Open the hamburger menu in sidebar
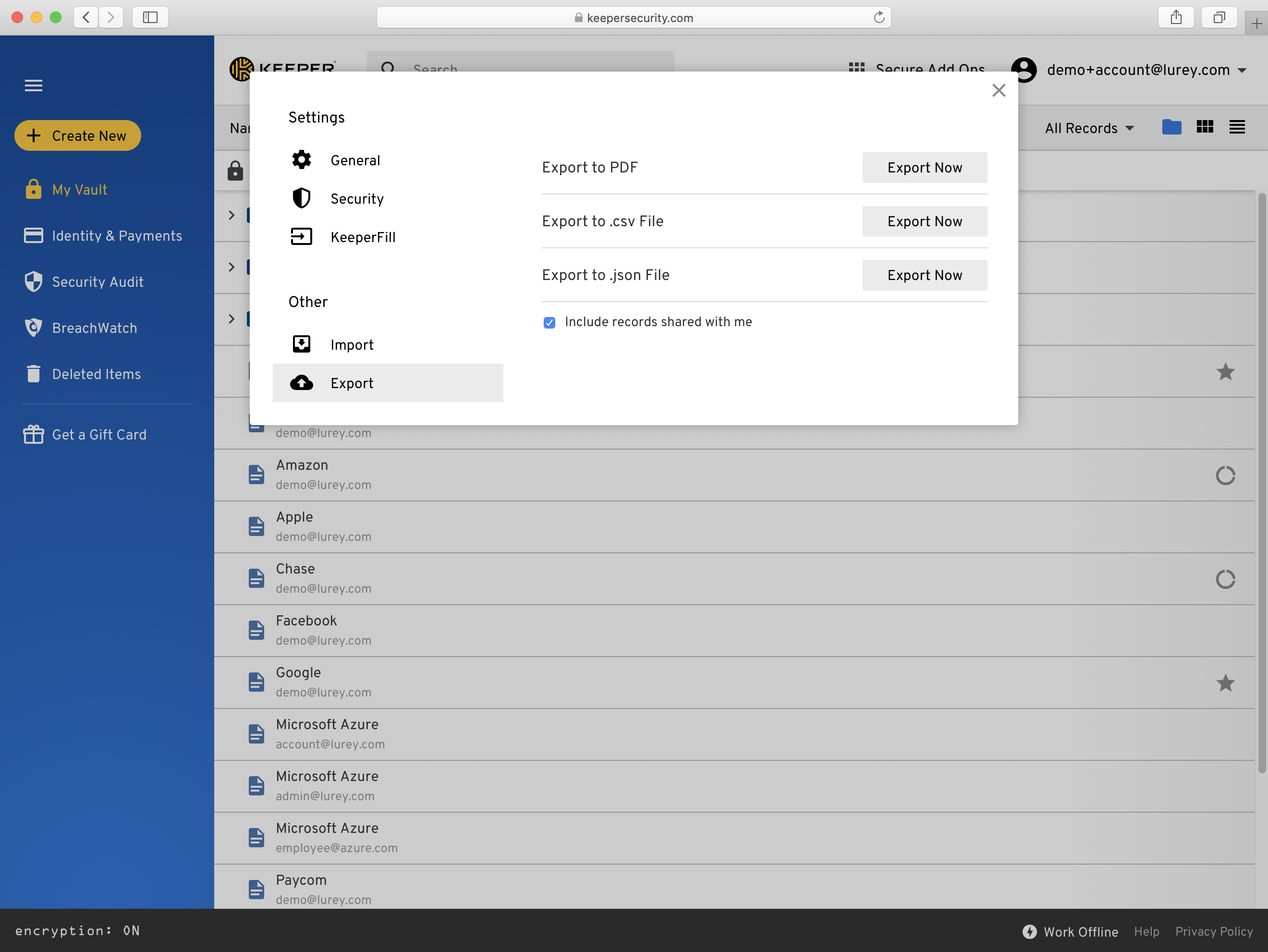Viewport: 1268px width, 952px height. point(33,85)
